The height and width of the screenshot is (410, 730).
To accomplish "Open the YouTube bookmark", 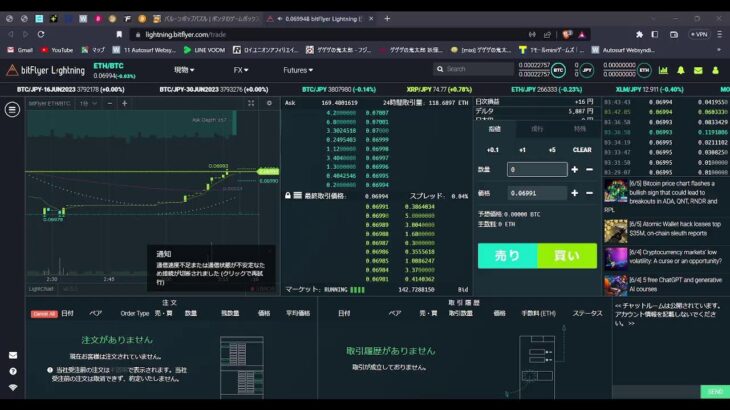I will click(57, 50).
